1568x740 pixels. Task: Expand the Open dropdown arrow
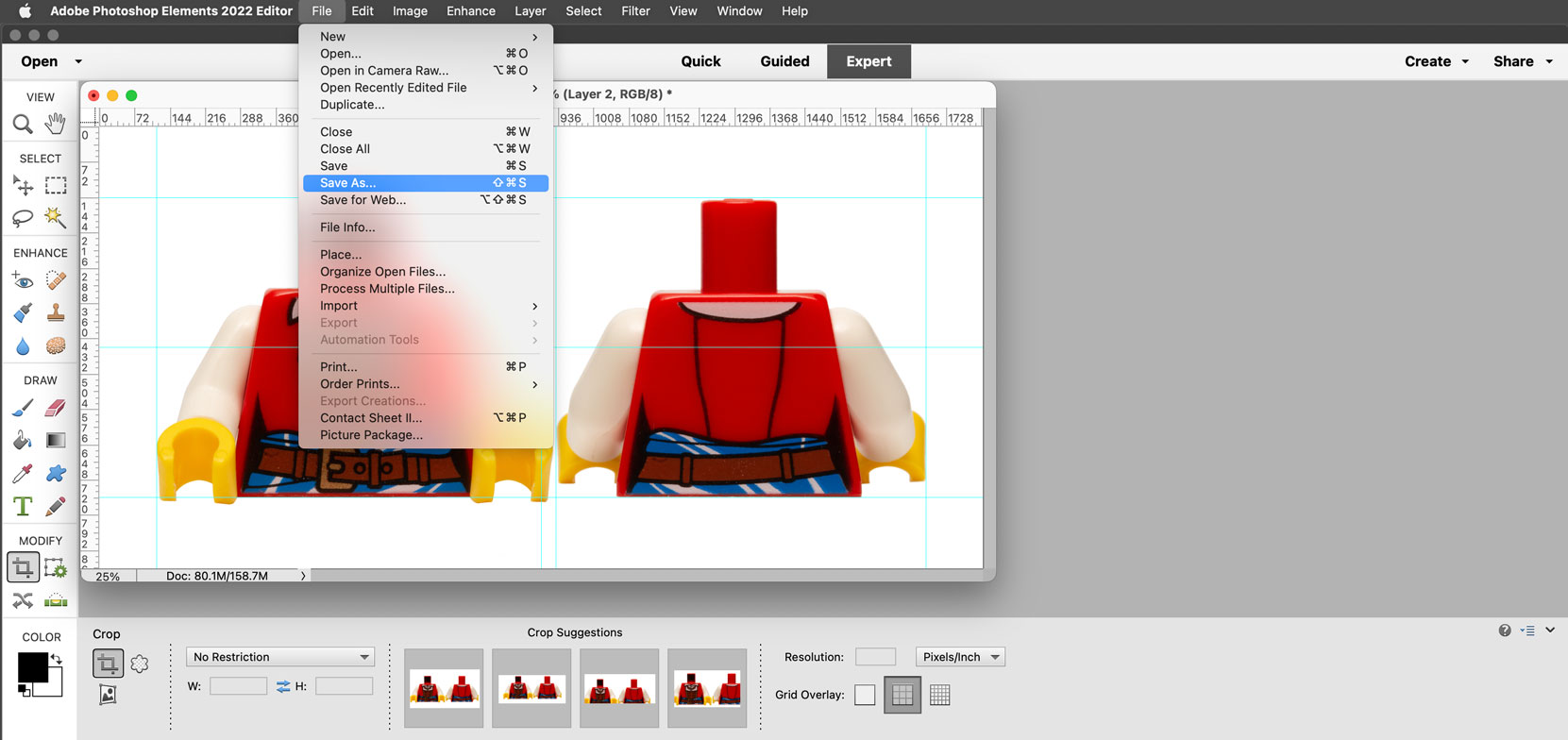tap(78, 61)
